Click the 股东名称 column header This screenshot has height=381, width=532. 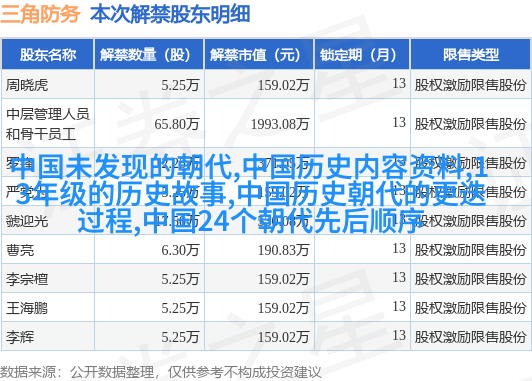pyautogui.click(x=48, y=55)
